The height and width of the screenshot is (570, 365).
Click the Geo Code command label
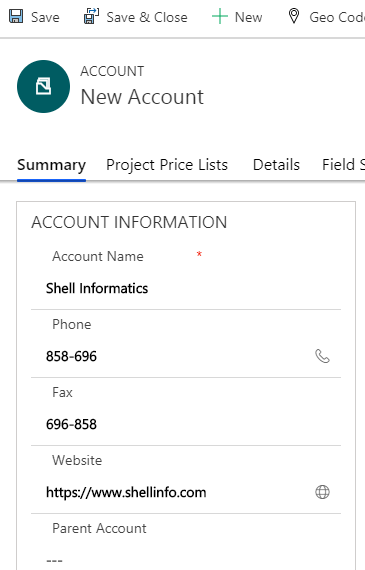pos(337,17)
